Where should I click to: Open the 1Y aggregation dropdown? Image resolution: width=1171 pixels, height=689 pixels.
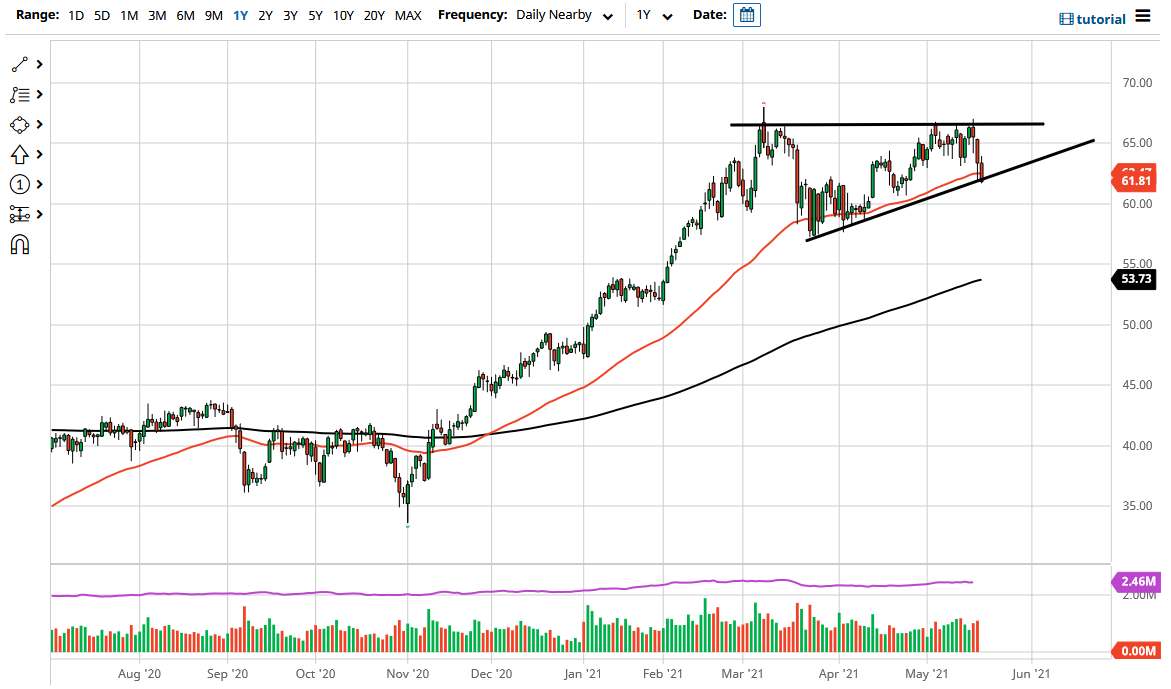click(x=655, y=15)
